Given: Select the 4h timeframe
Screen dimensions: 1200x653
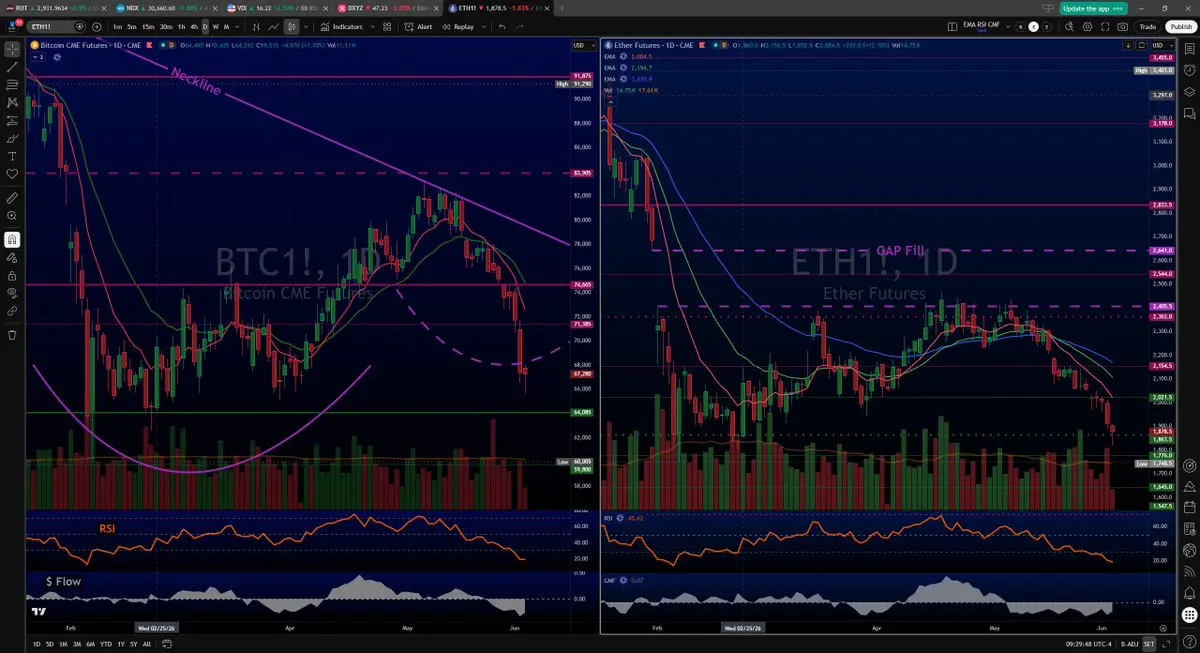Looking at the screenshot, I should (194, 26).
